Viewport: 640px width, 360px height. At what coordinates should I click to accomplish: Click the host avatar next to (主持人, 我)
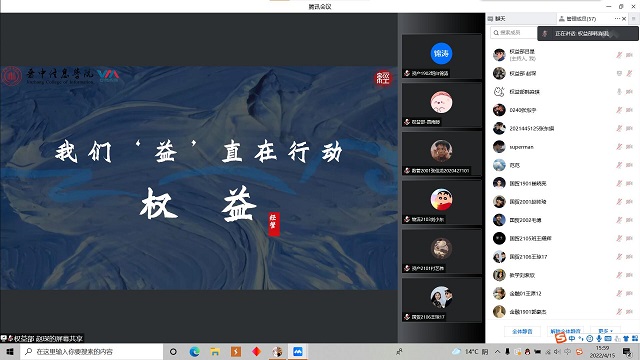coord(499,55)
